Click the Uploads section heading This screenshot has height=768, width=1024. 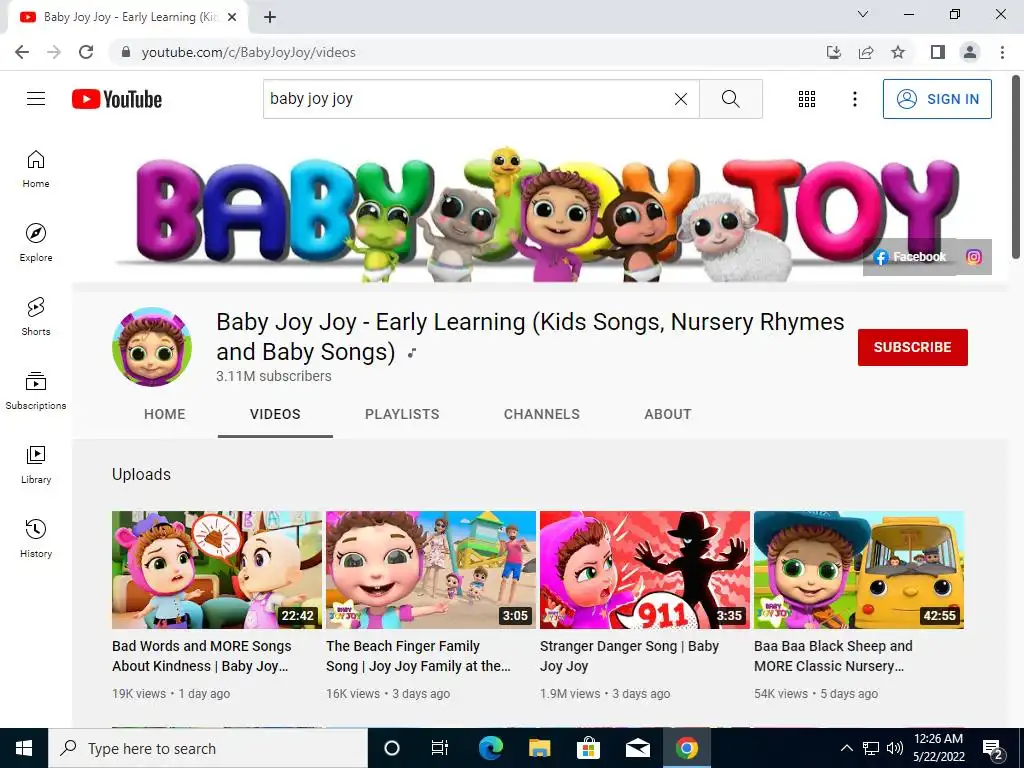click(141, 475)
